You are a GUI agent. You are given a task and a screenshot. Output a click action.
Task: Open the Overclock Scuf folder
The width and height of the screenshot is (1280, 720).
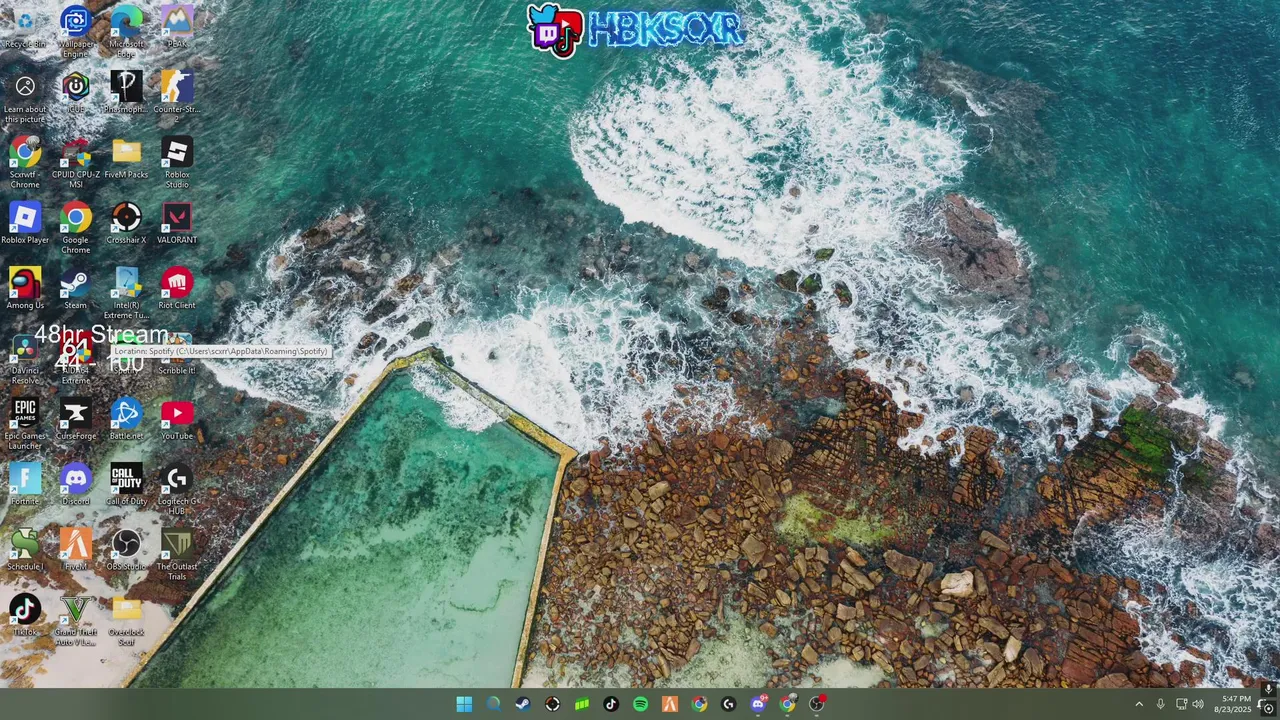pyautogui.click(x=126, y=618)
